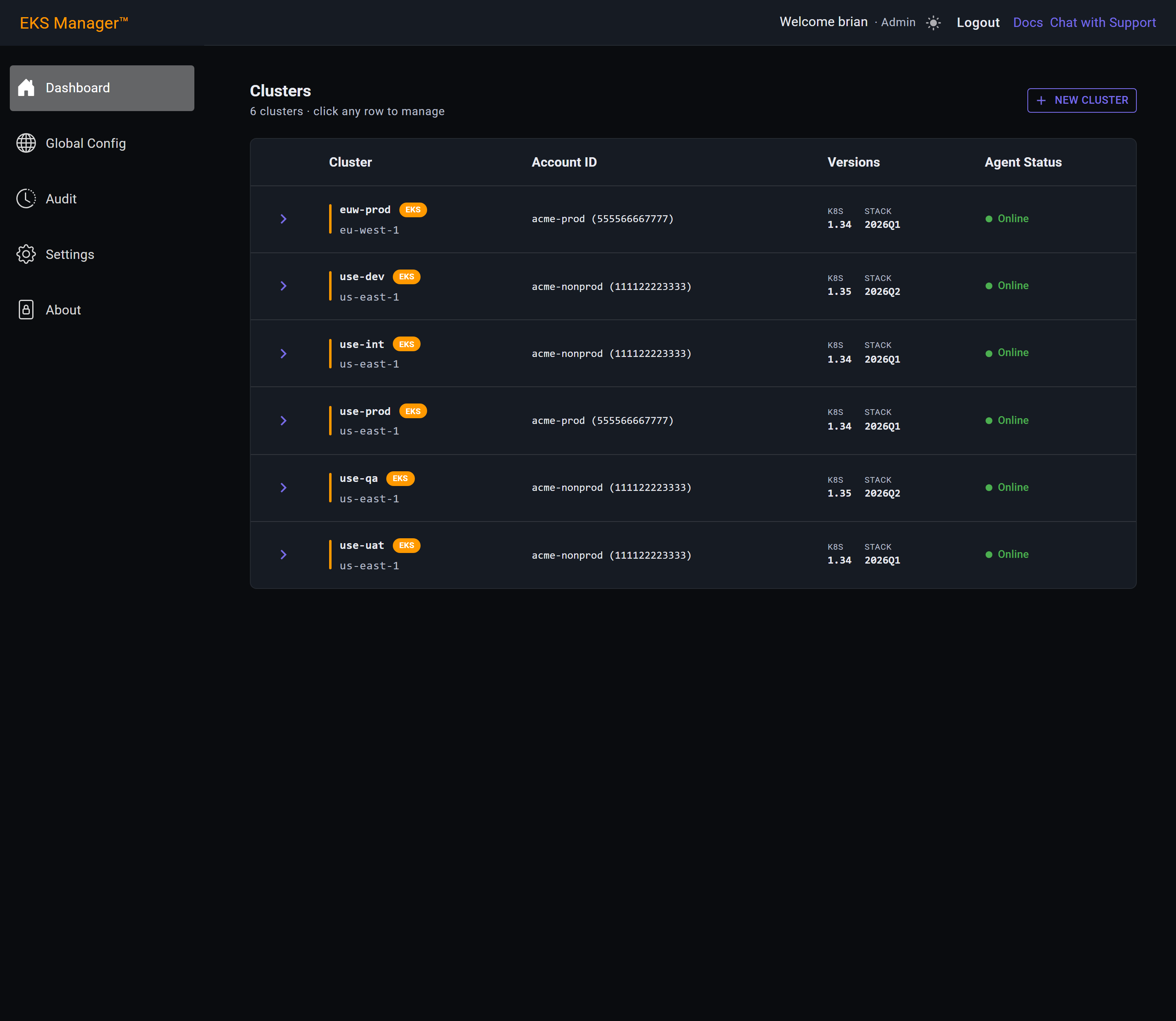Screen dimensions: 1176x1021
Task: Click the Account ID column header
Action: tap(564, 163)
